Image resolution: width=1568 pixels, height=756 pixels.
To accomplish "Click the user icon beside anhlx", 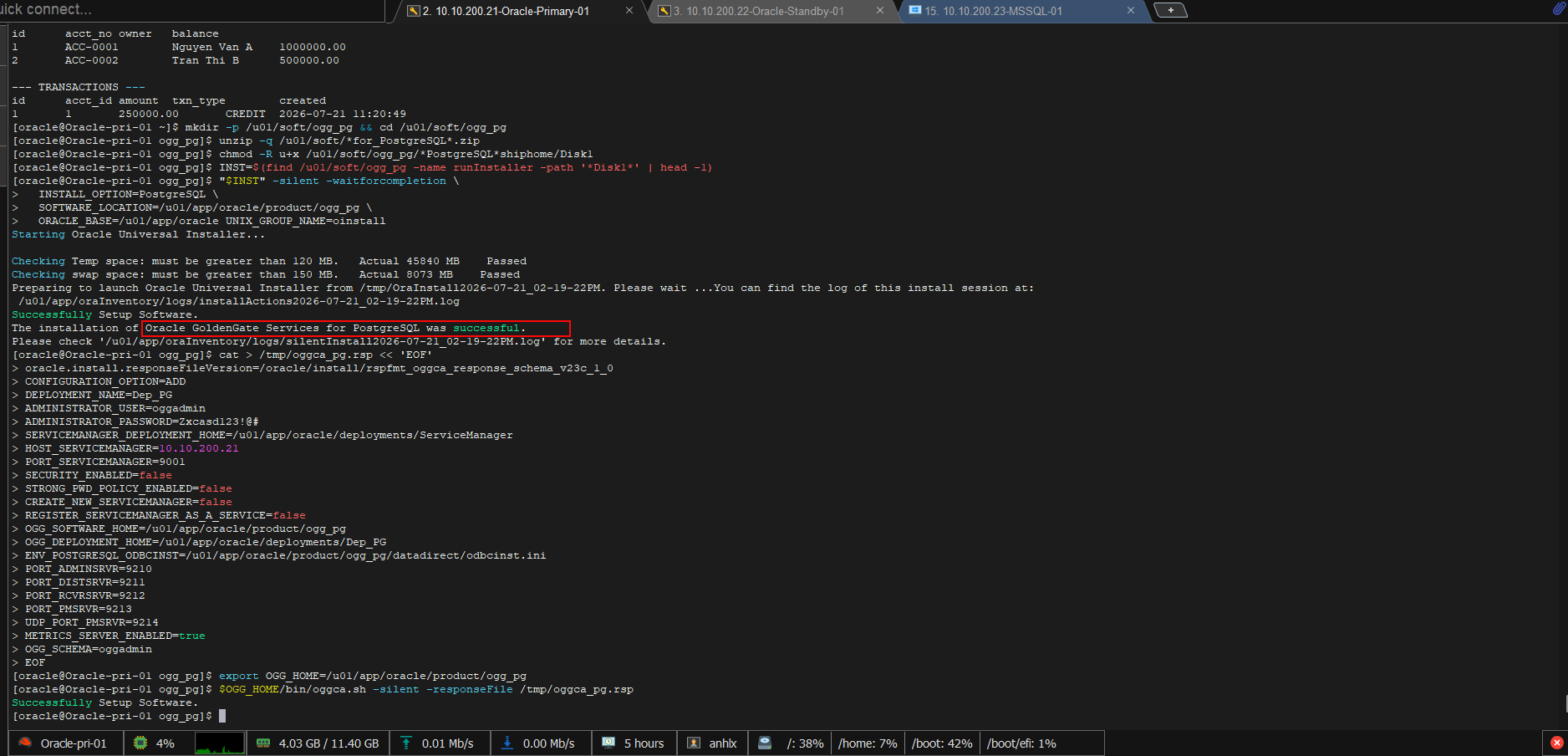I will [694, 743].
